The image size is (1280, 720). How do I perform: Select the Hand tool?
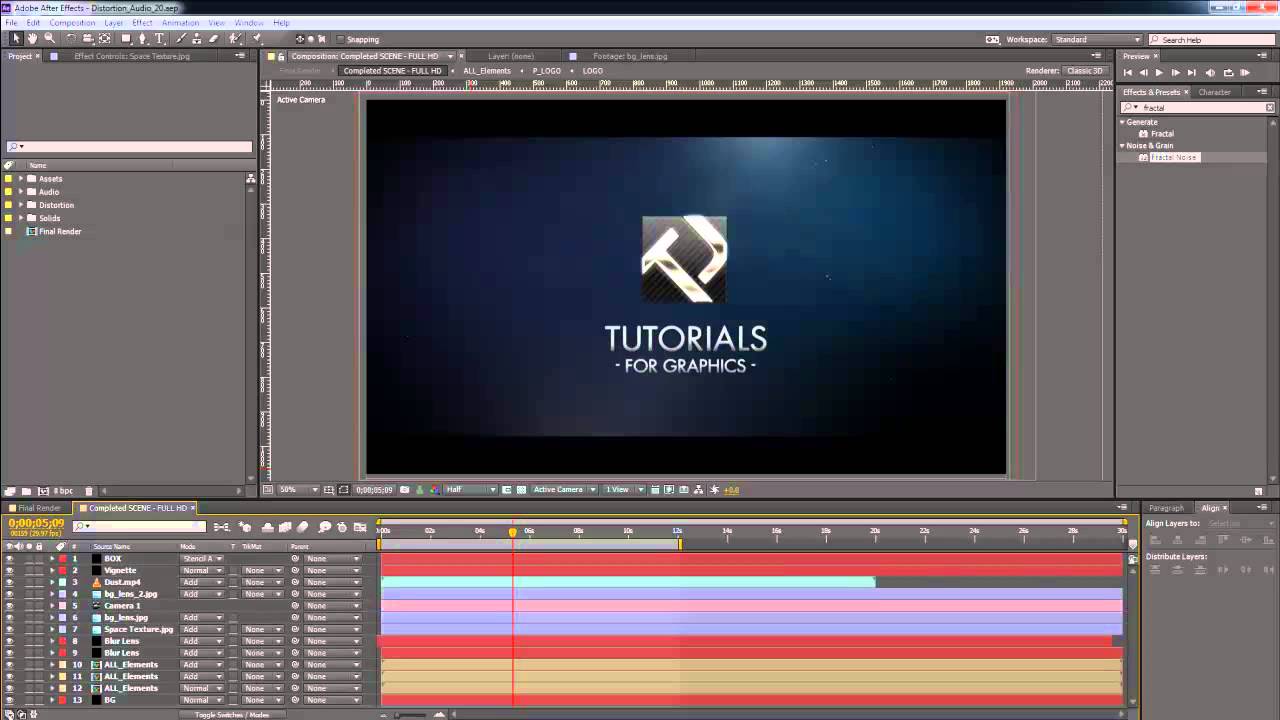pyautogui.click(x=32, y=39)
